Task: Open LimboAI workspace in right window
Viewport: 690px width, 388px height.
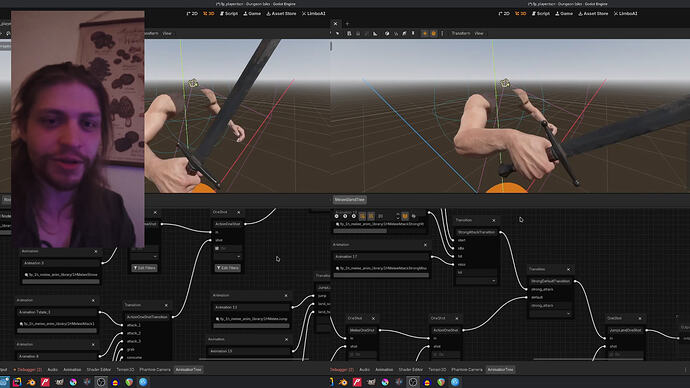Action: (x=626, y=14)
